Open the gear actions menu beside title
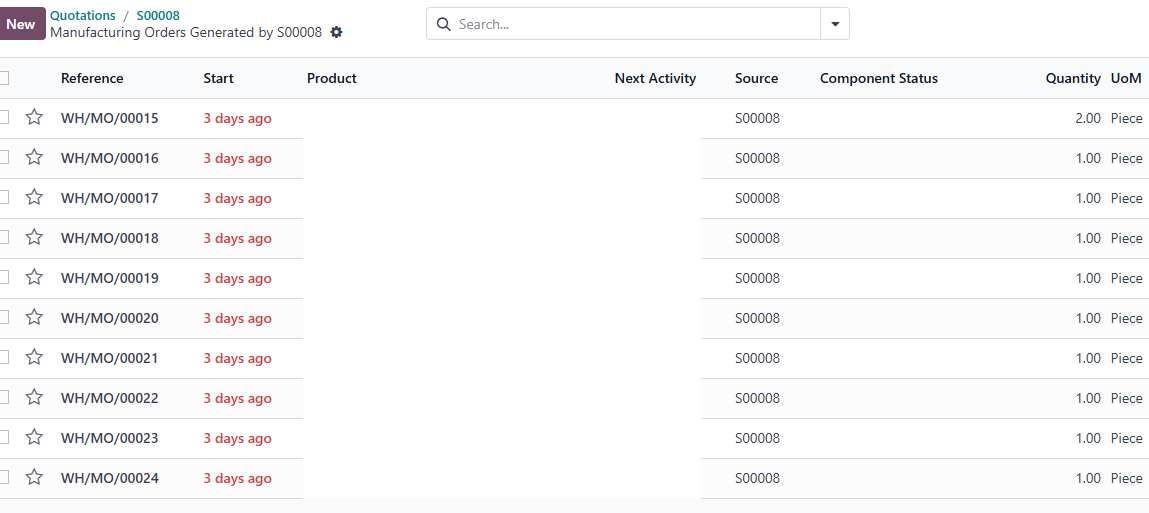 (x=336, y=32)
